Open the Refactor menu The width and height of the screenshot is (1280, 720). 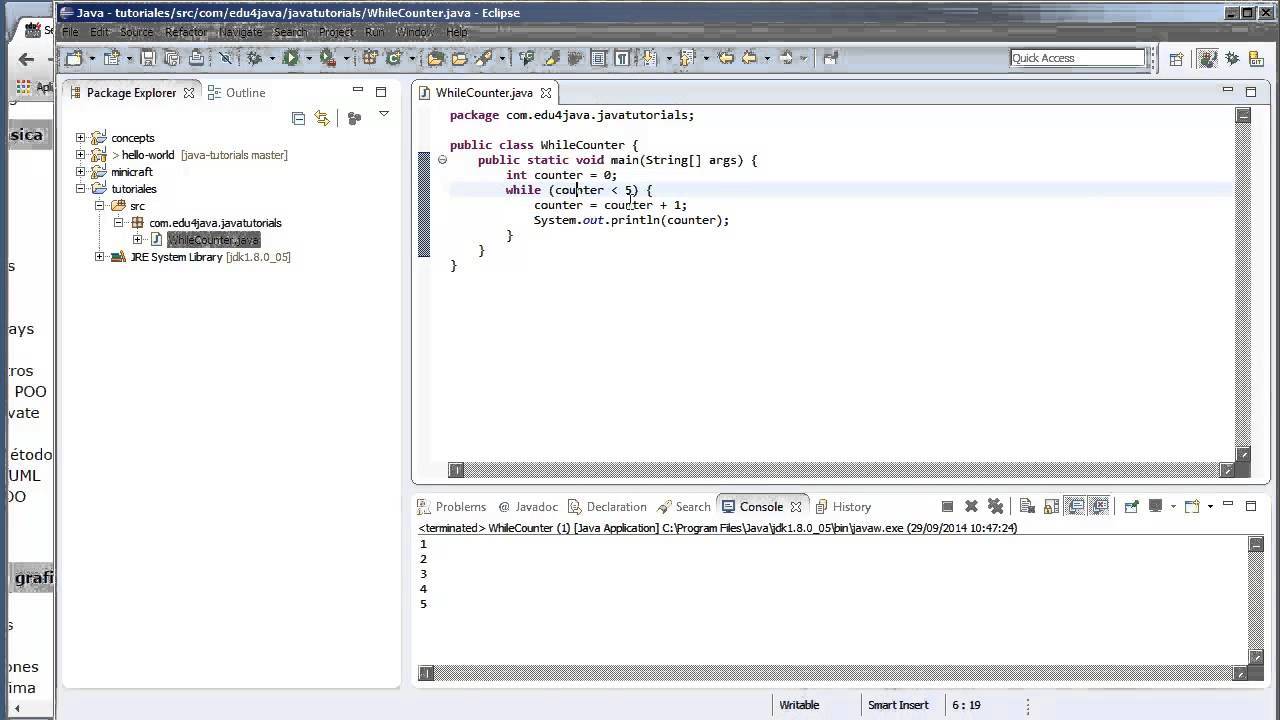tap(186, 32)
